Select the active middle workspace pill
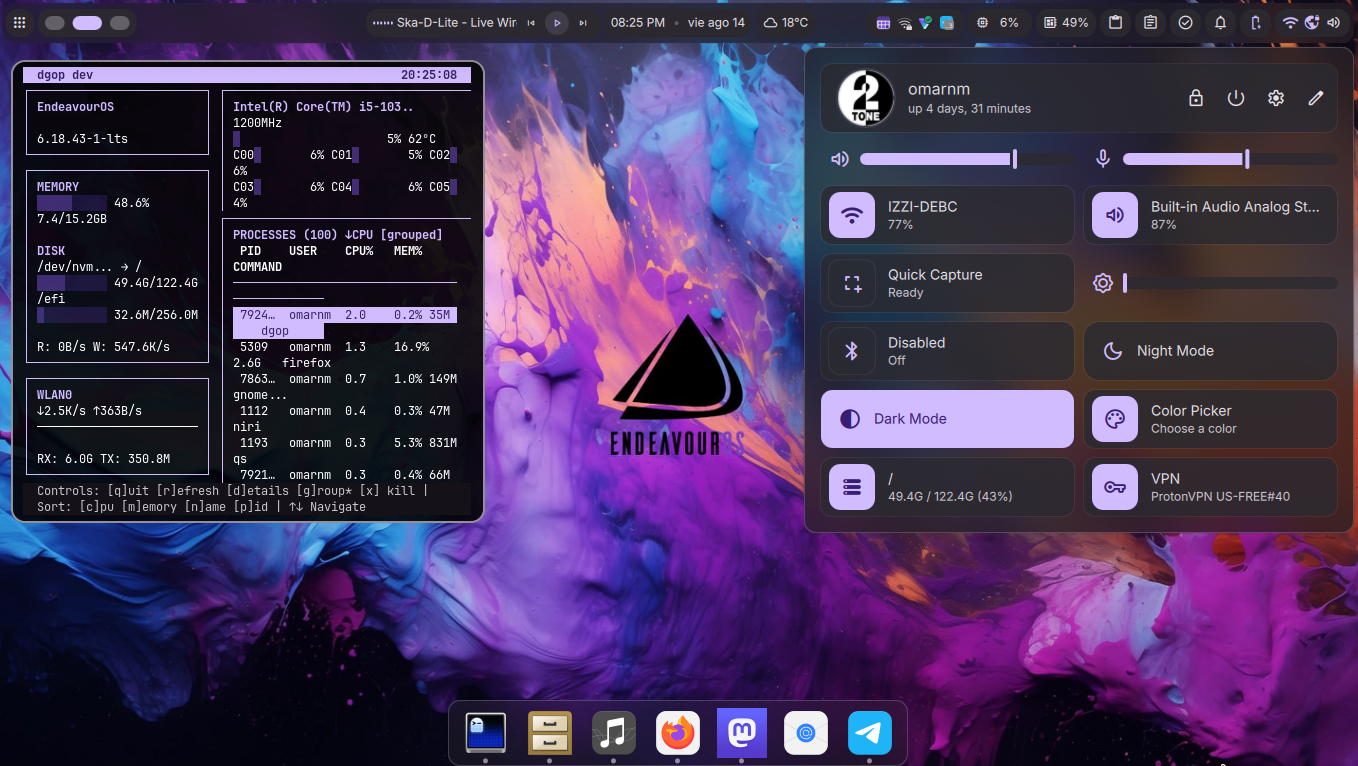 coord(87,22)
